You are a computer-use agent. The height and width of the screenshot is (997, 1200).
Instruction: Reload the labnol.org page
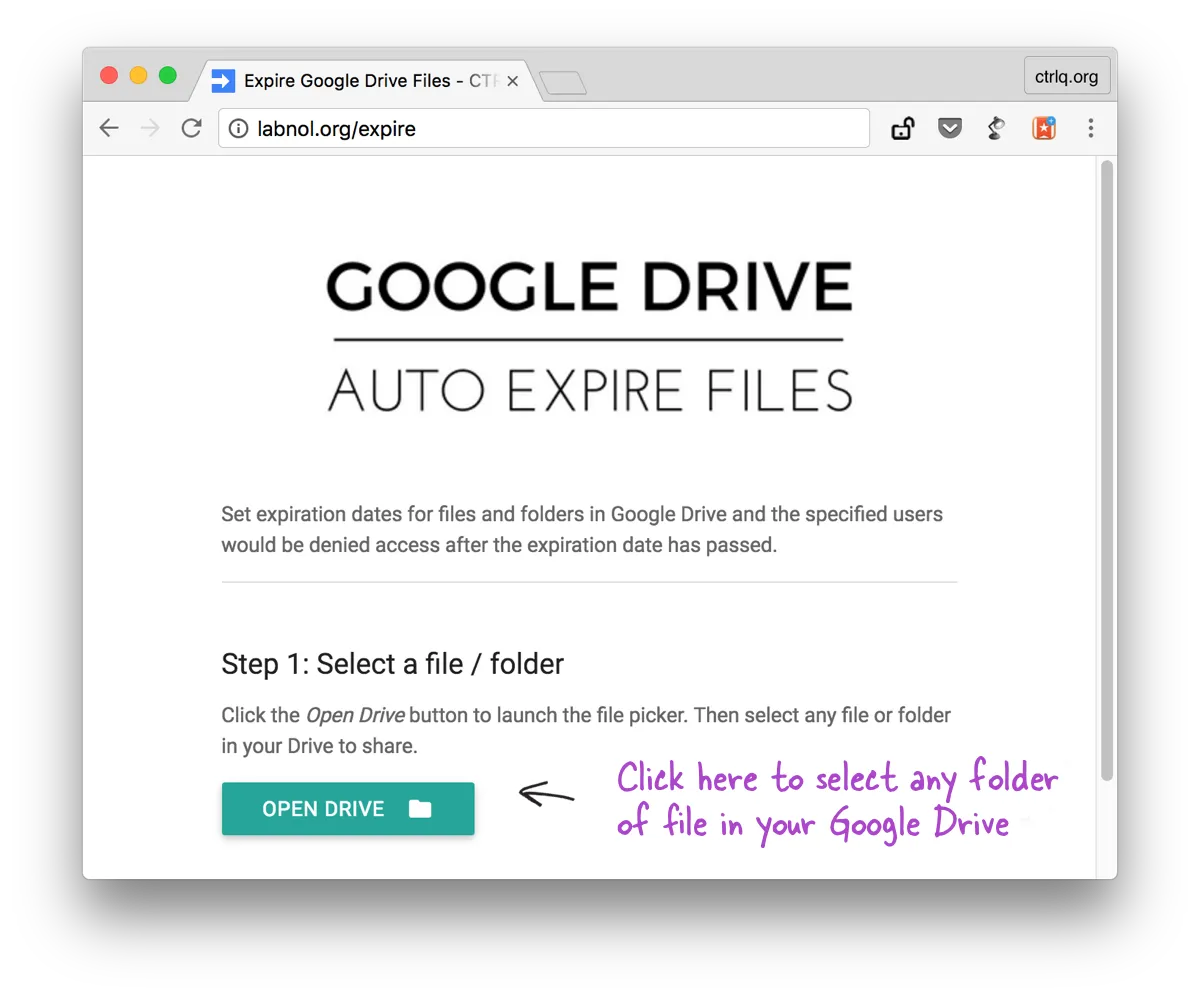coord(191,128)
